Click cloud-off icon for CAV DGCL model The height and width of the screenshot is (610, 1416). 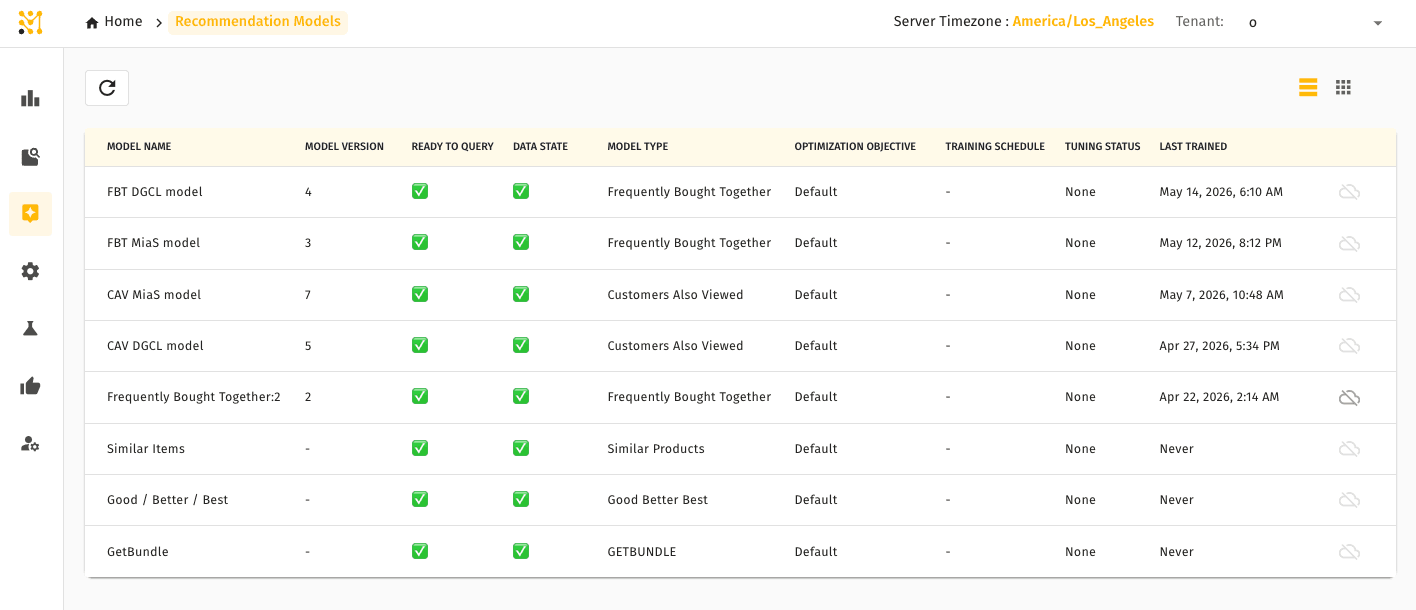(x=1349, y=346)
